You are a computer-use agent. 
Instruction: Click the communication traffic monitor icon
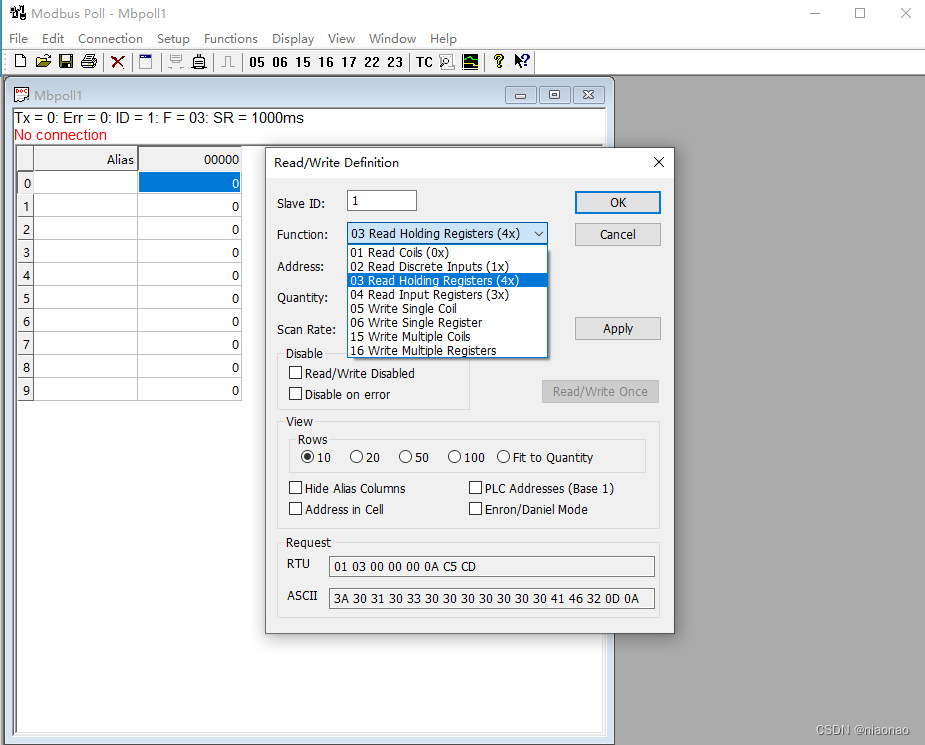pos(447,62)
